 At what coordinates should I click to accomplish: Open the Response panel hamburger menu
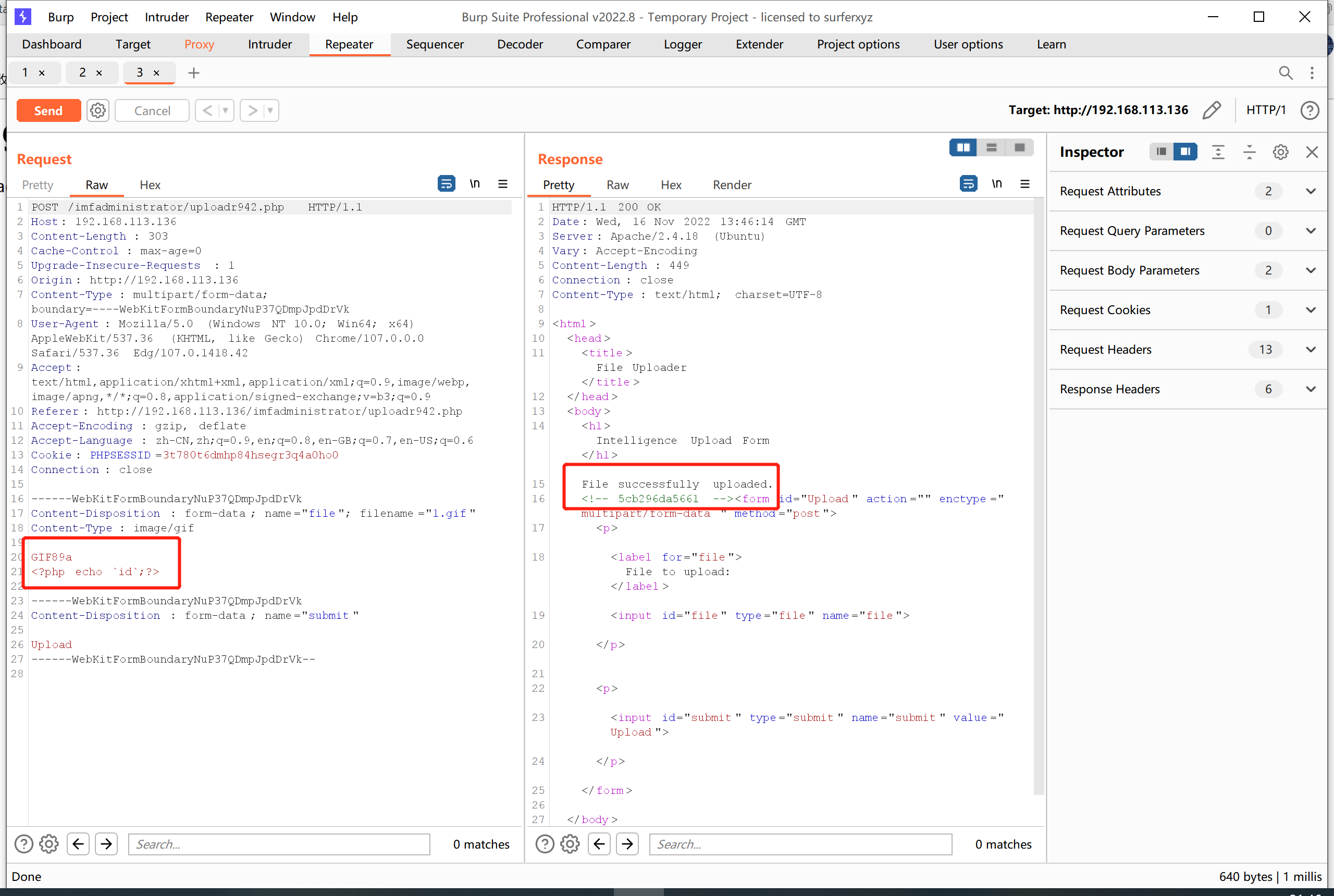(x=1025, y=184)
